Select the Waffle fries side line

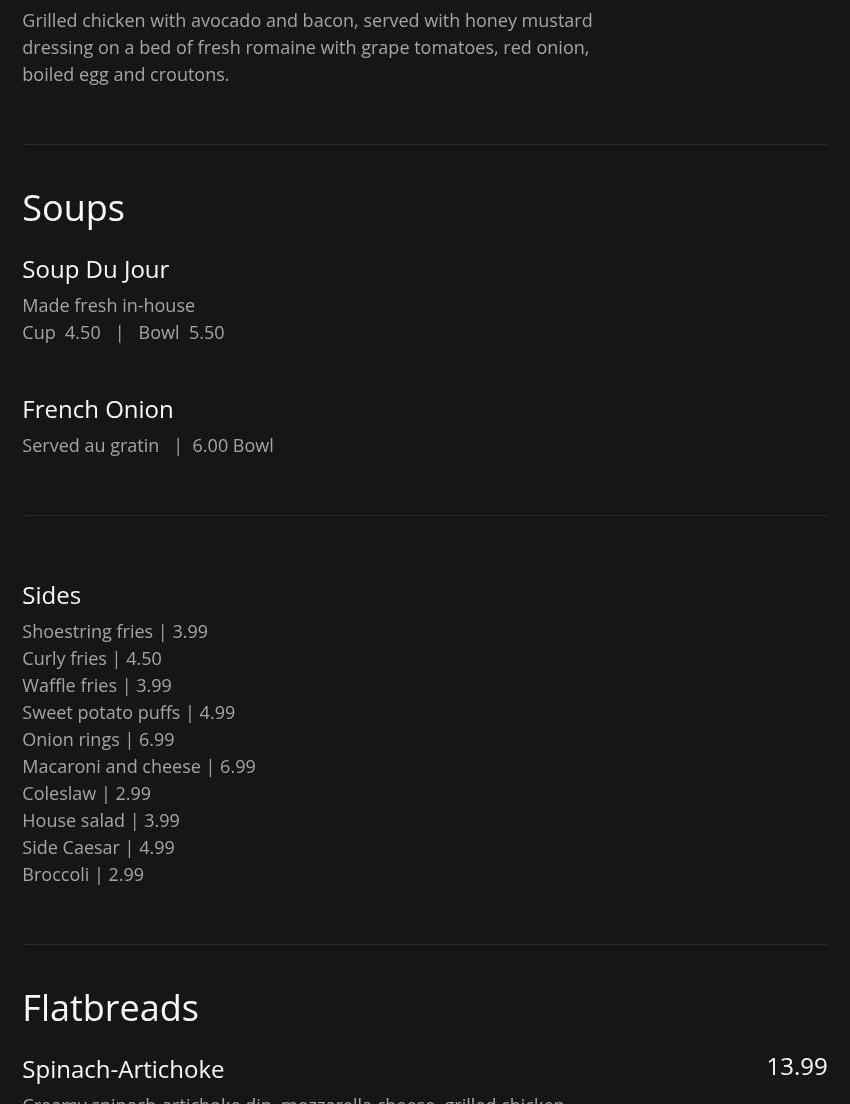click(97, 686)
